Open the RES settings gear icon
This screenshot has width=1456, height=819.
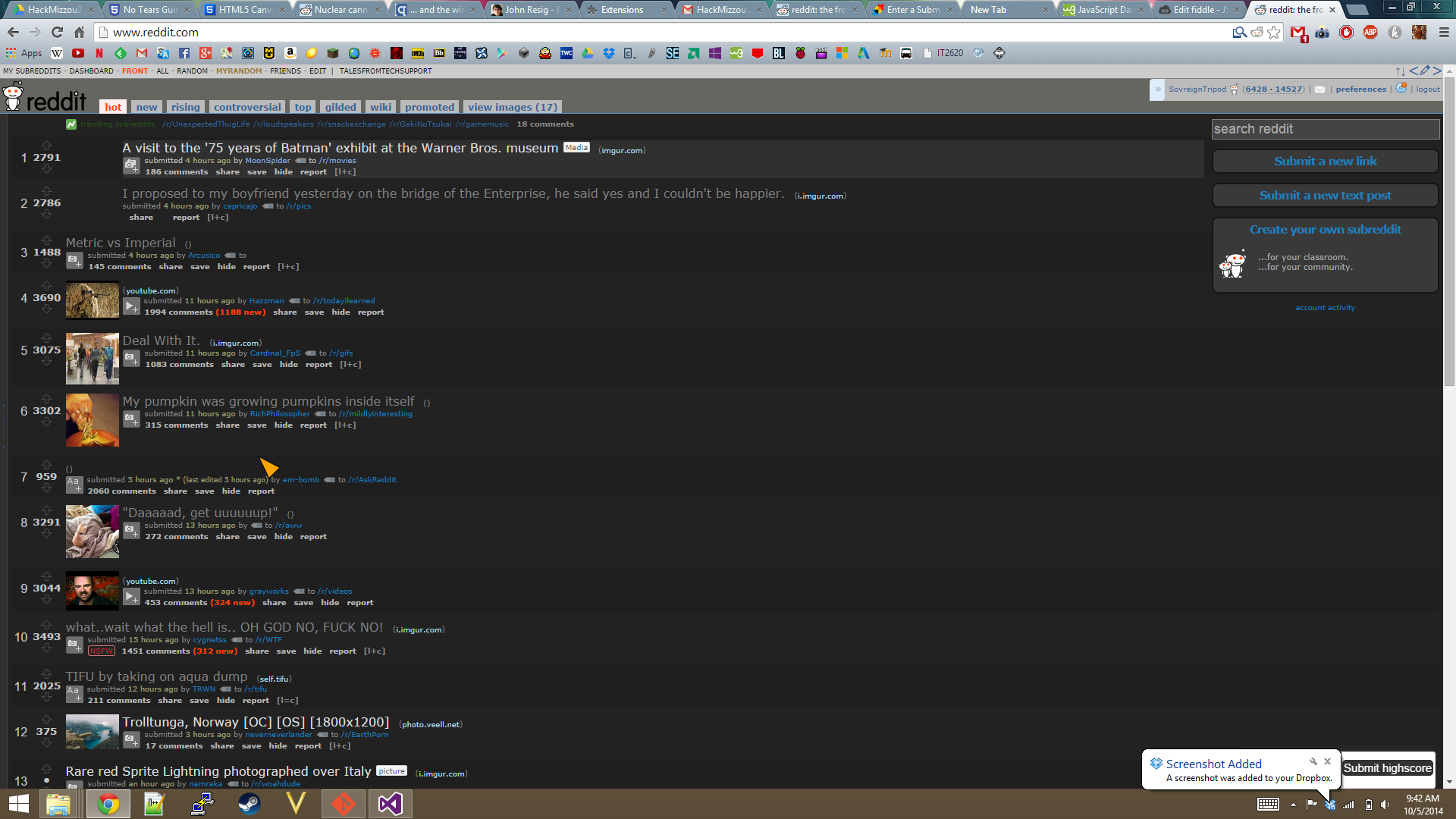(x=1401, y=88)
